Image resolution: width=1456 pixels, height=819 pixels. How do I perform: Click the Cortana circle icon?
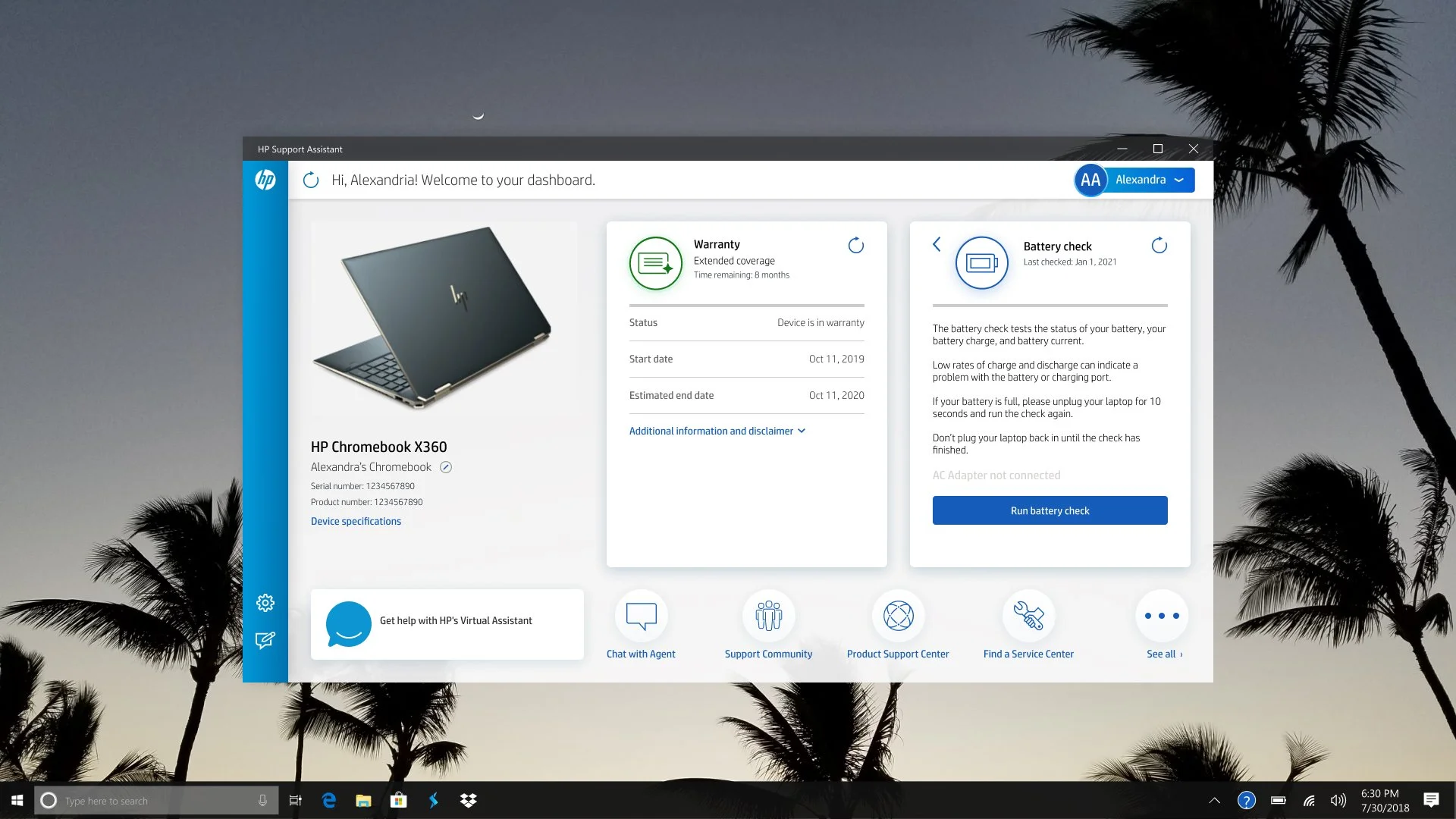pyautogui.click(x=49, y=801)
